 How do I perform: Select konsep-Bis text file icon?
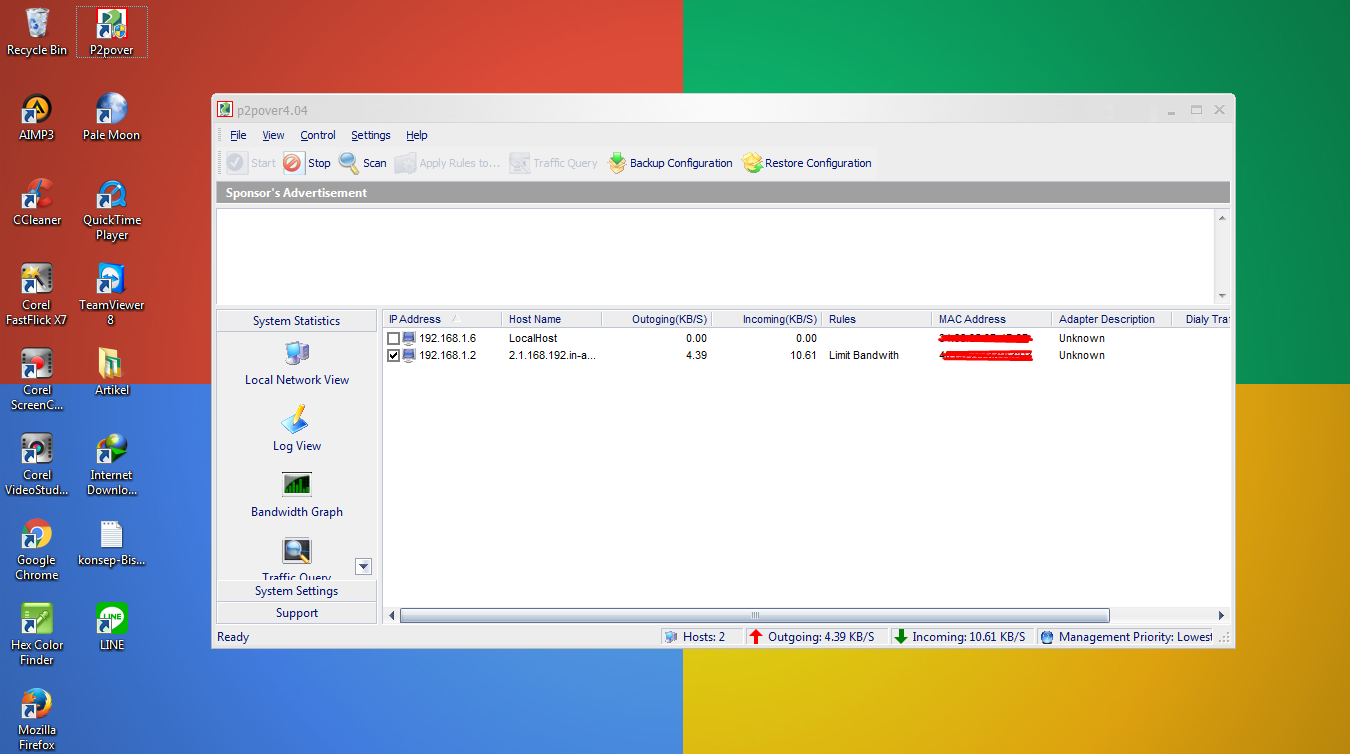(x=111, y=541)
